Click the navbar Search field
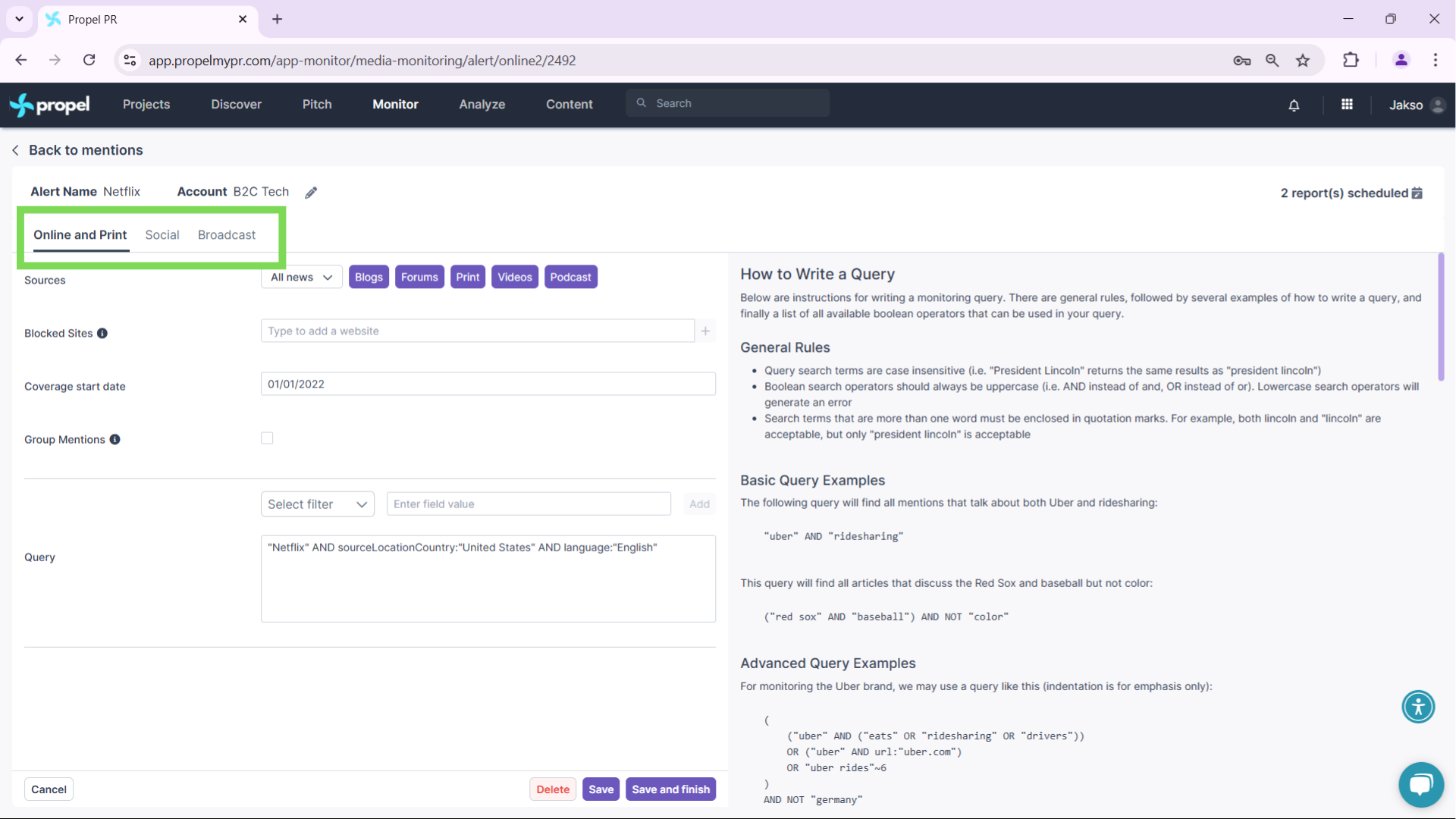Viewport: 1456px width, 819px height. tap(728, 103)
